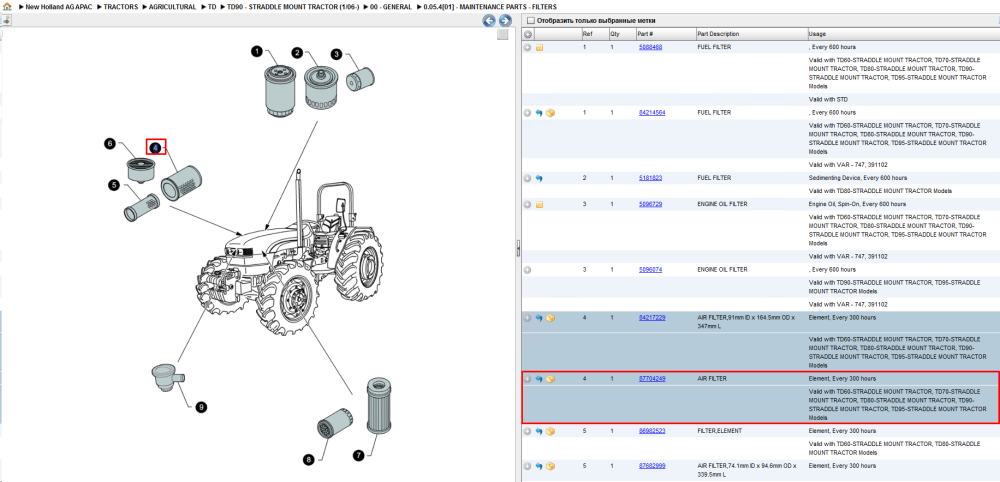The height and width of the screenshot is (482, 1000).
Task: Click the blue arrow icon for part 87682999
Action: point(539,466)
